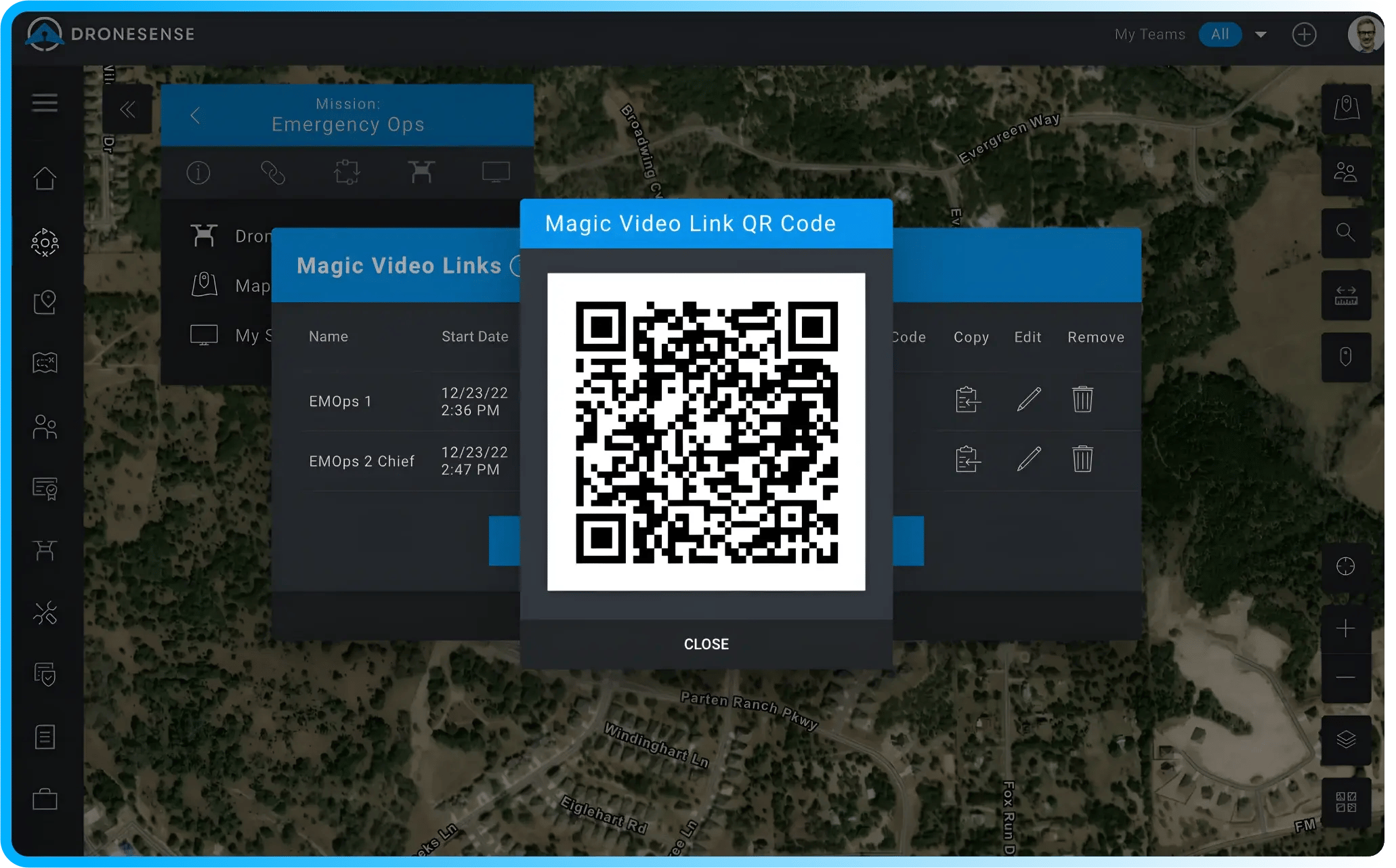Open the mission links tab icon
Viewport: 1396px width, 868px height.
[273, 173]
